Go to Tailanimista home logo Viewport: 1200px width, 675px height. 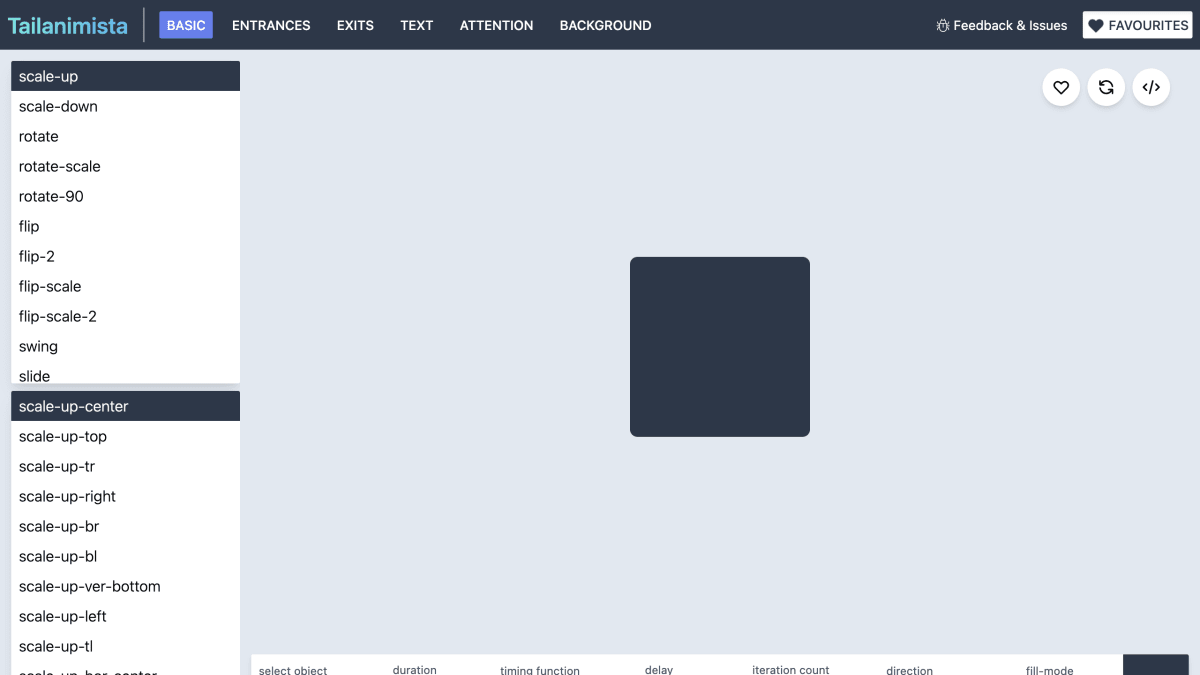[68, 25]
